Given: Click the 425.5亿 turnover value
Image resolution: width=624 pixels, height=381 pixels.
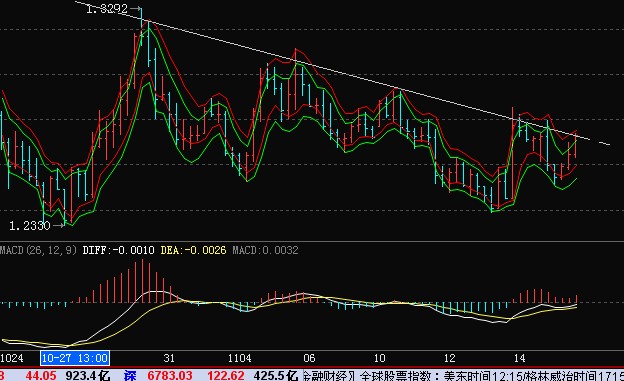Looking at the screenshot, I should point(276,375).
